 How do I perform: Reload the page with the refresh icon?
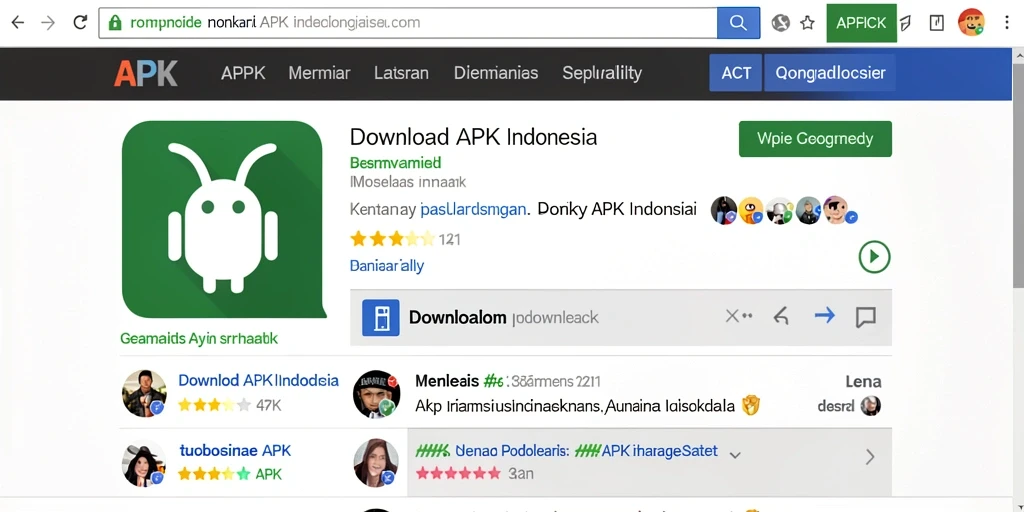coord(80,22)
